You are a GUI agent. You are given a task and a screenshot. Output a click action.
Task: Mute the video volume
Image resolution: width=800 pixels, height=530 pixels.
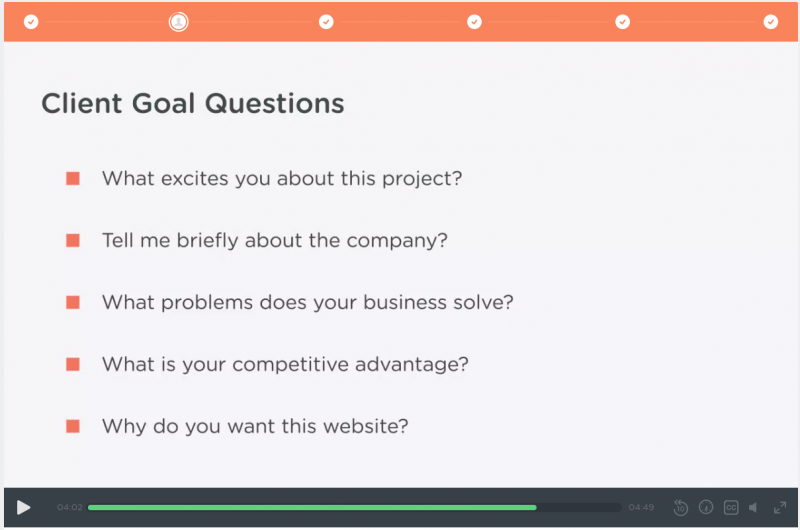[754, 508]
